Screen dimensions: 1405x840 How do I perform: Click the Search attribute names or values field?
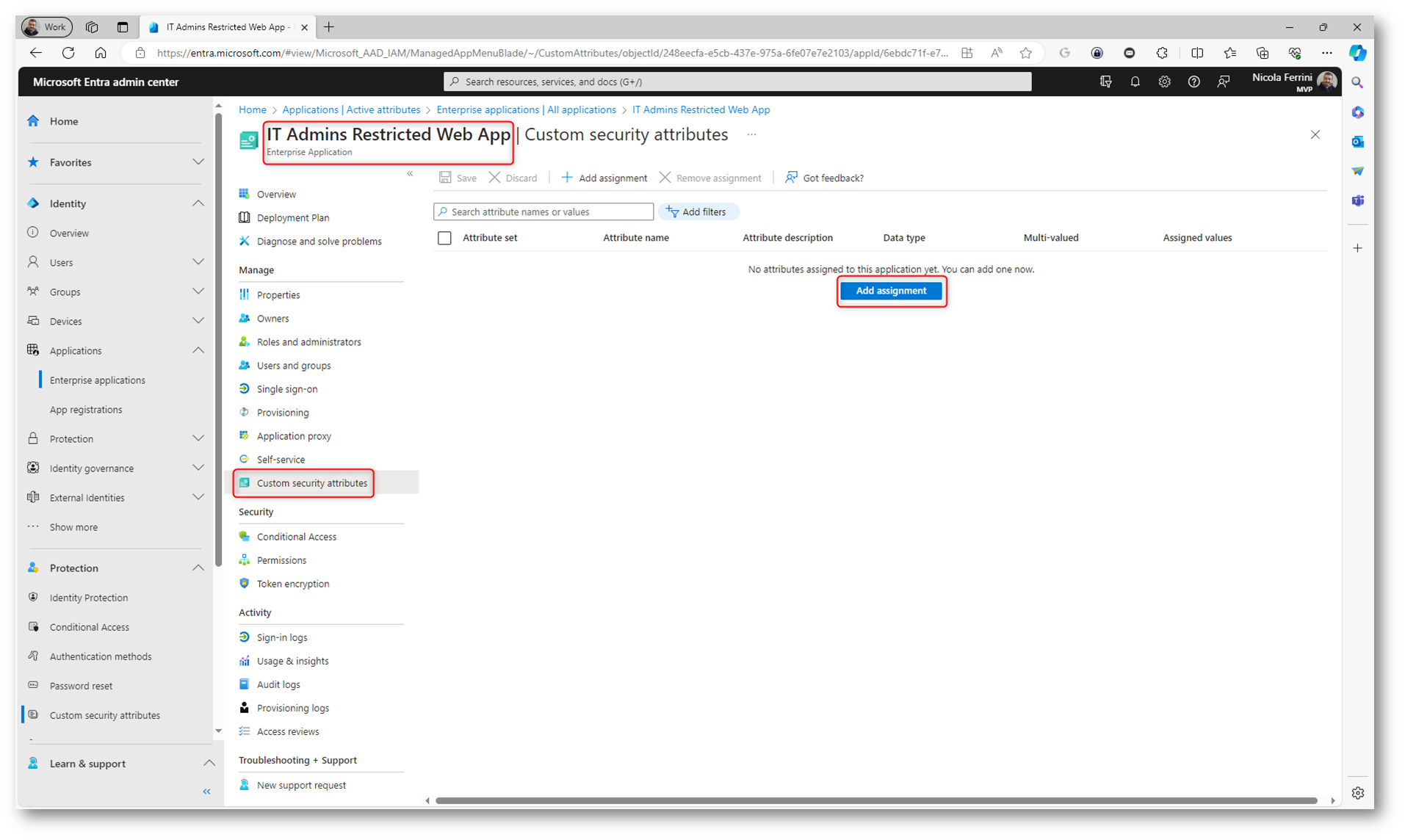point(543,211)
